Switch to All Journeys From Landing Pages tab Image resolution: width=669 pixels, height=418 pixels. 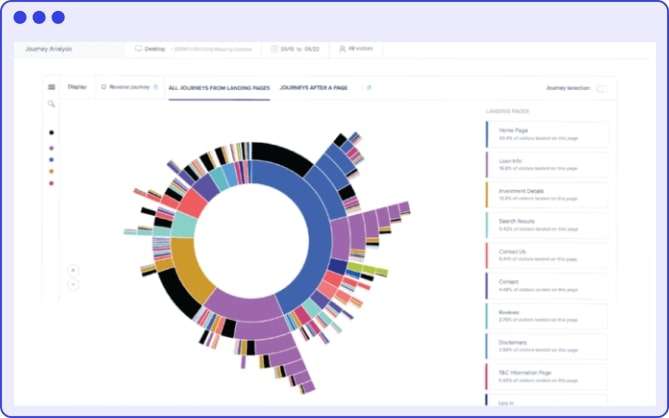[219, 88]
